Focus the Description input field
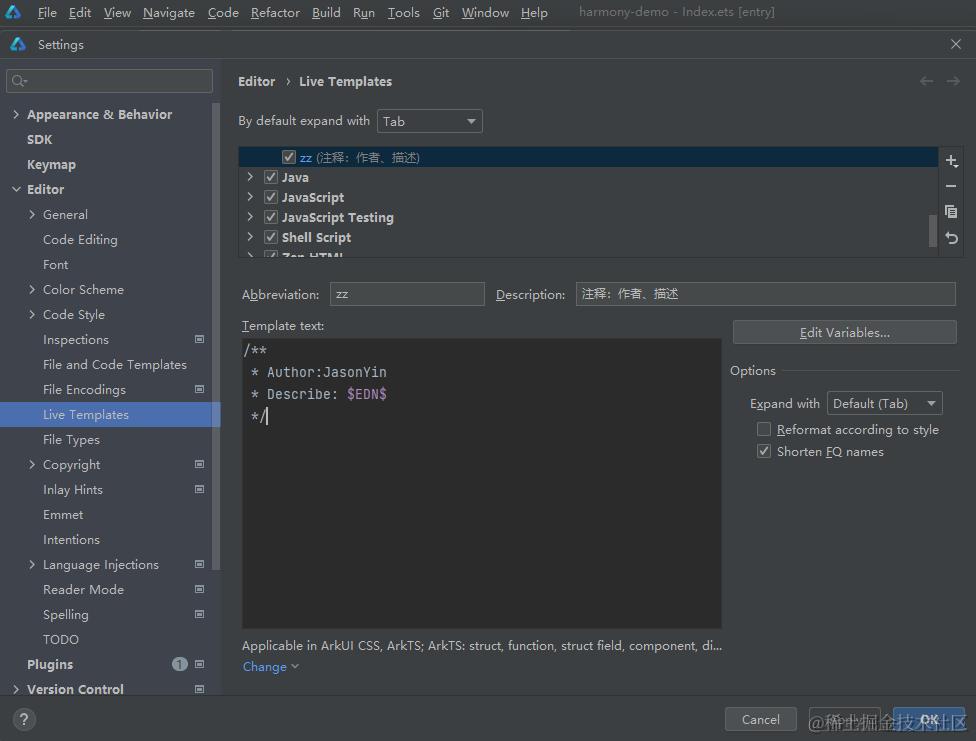 click(765, 294)
